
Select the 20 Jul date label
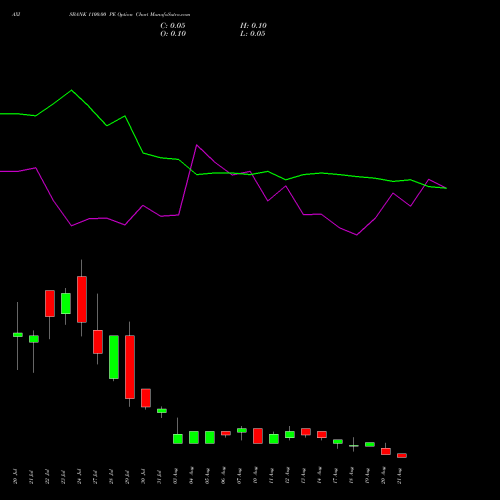pyautogui.click(x=15, y=477)
